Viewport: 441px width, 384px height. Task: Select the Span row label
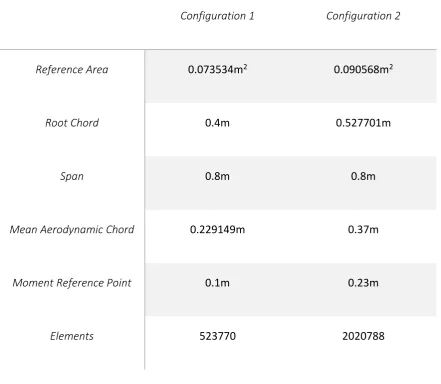click(72, 176)
